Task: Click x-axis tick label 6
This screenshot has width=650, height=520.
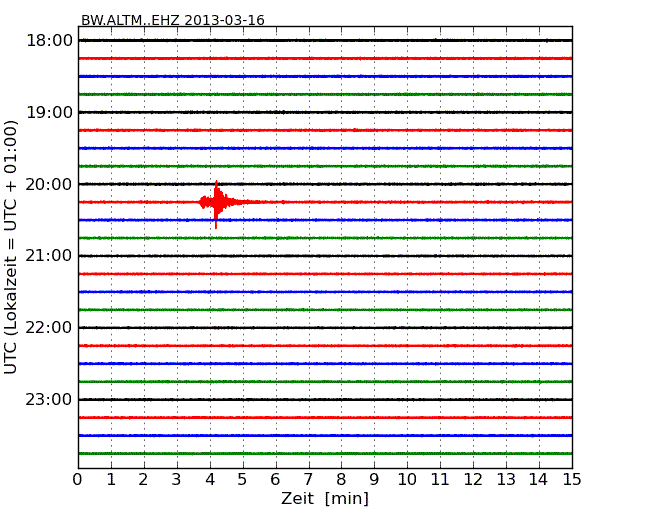Action: [x=275, y=480]
